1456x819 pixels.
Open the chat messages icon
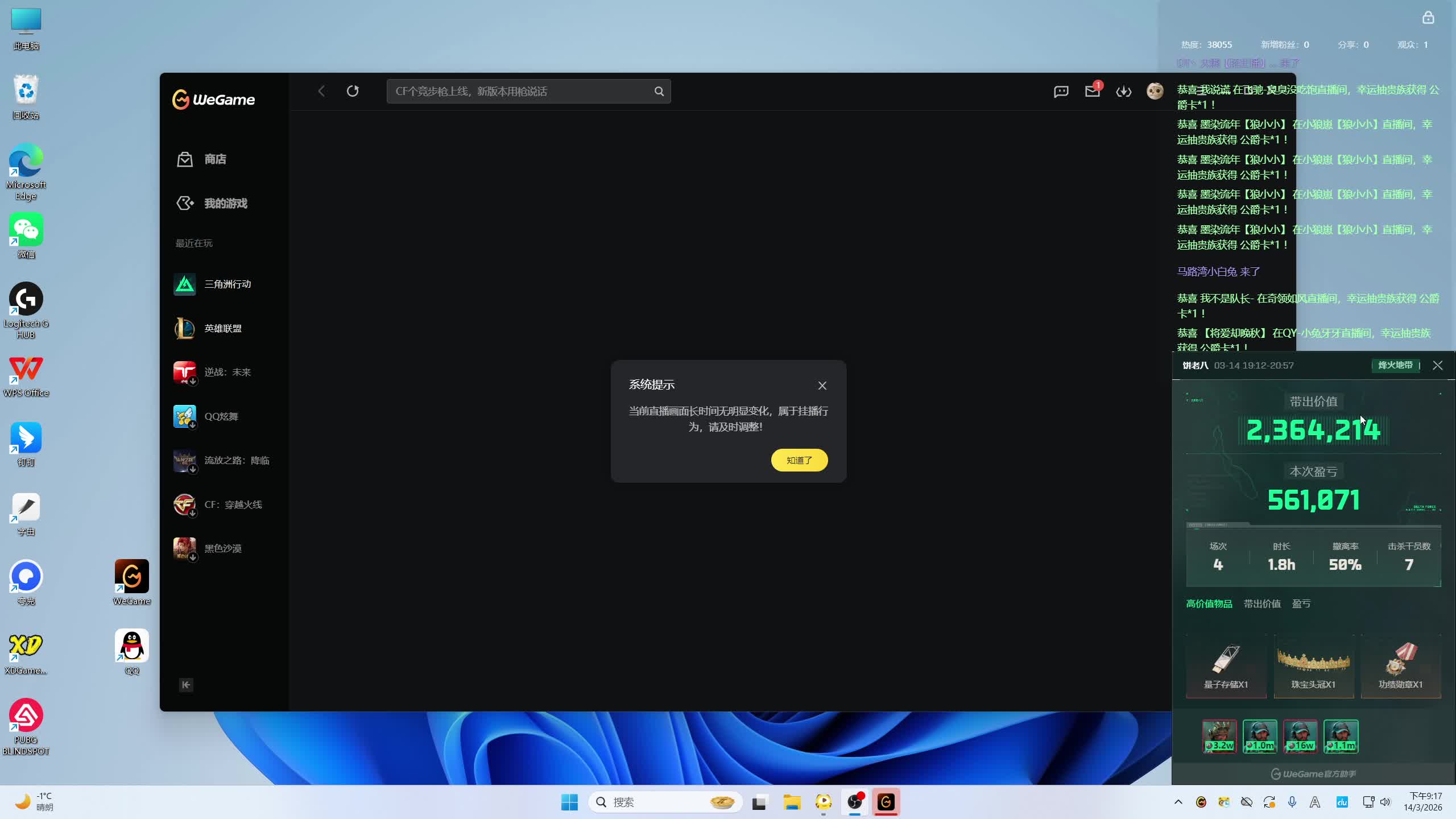point(1061,92)
